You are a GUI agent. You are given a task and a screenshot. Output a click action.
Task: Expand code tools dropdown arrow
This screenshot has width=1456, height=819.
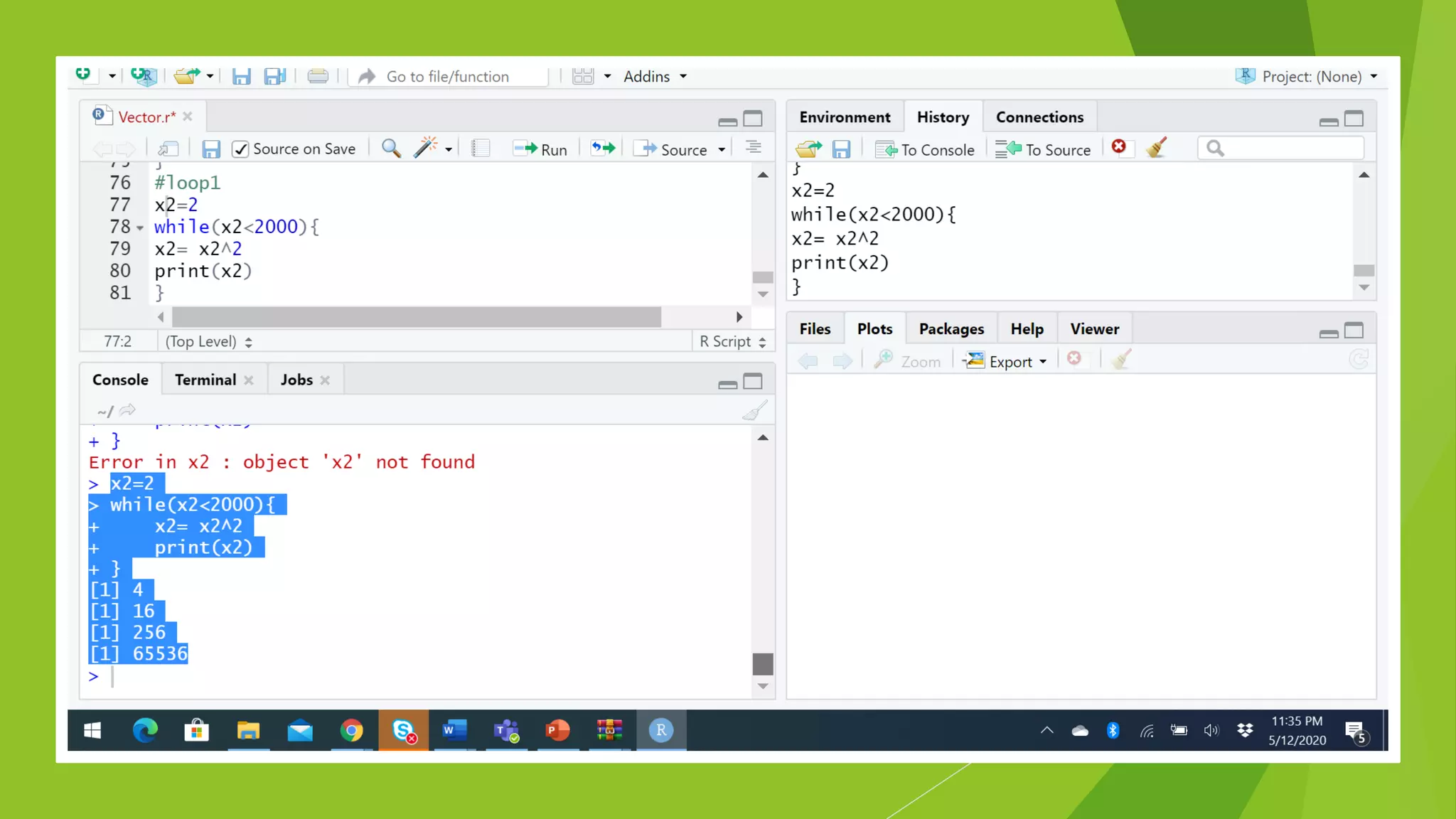coord(449,149)
